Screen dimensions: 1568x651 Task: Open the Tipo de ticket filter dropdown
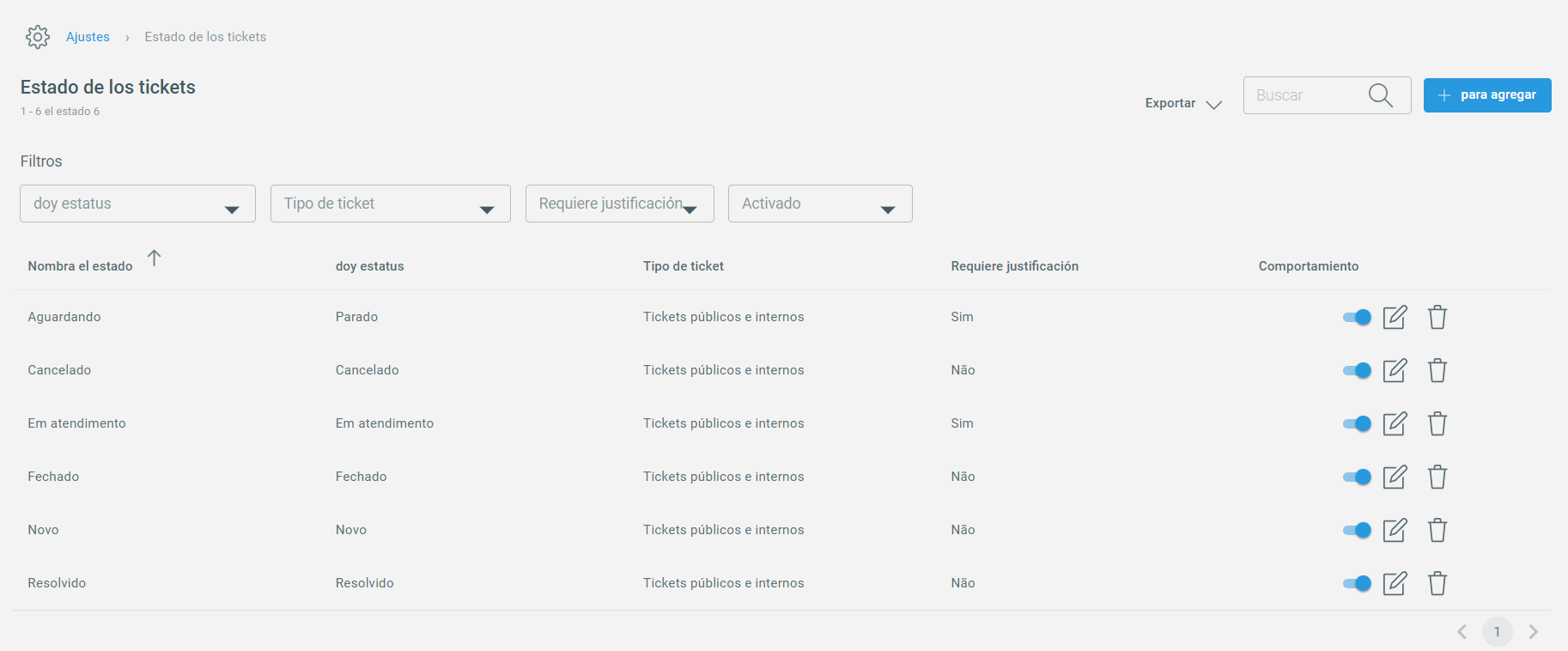391,204
